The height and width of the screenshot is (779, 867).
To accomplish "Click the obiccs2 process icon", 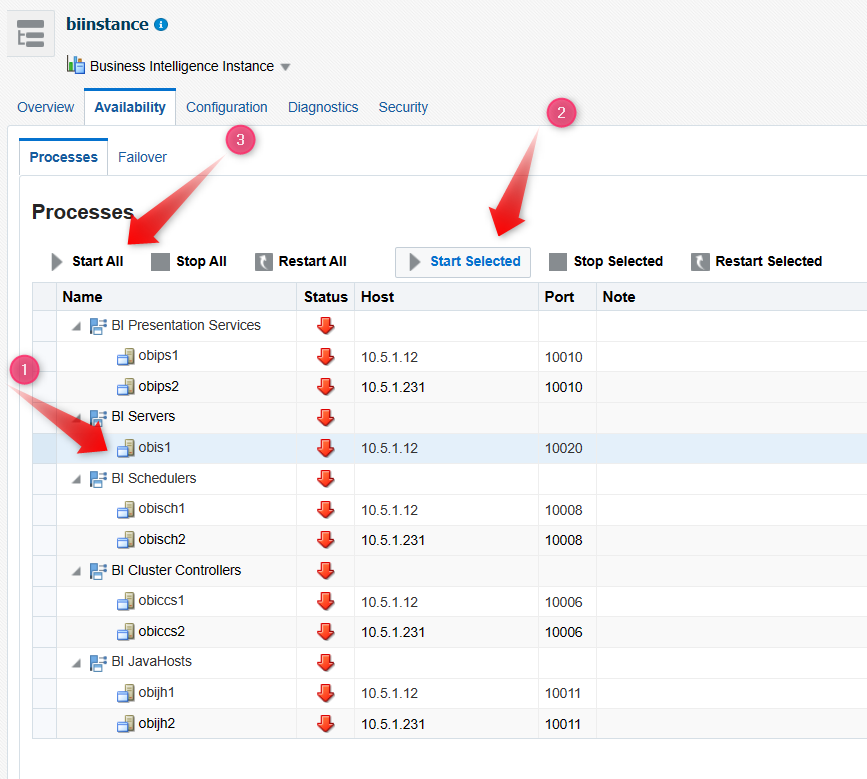I will (x=126, y=631).
